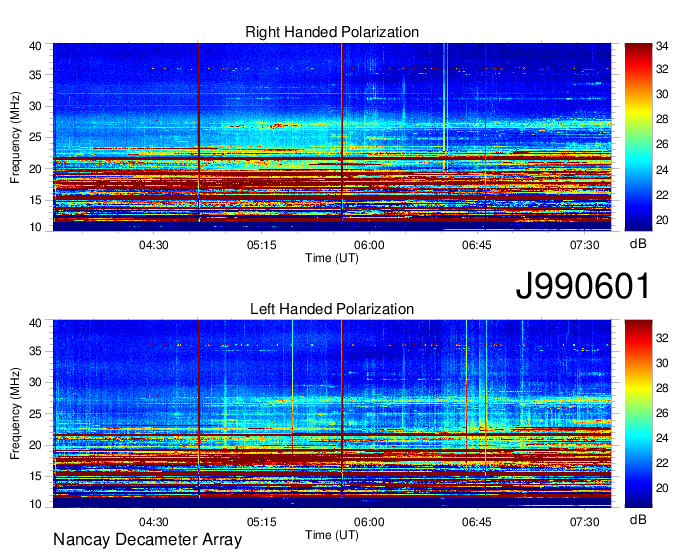
Task: Select "05:15" time tick of Right Handed plot
Action: point(262,245)
